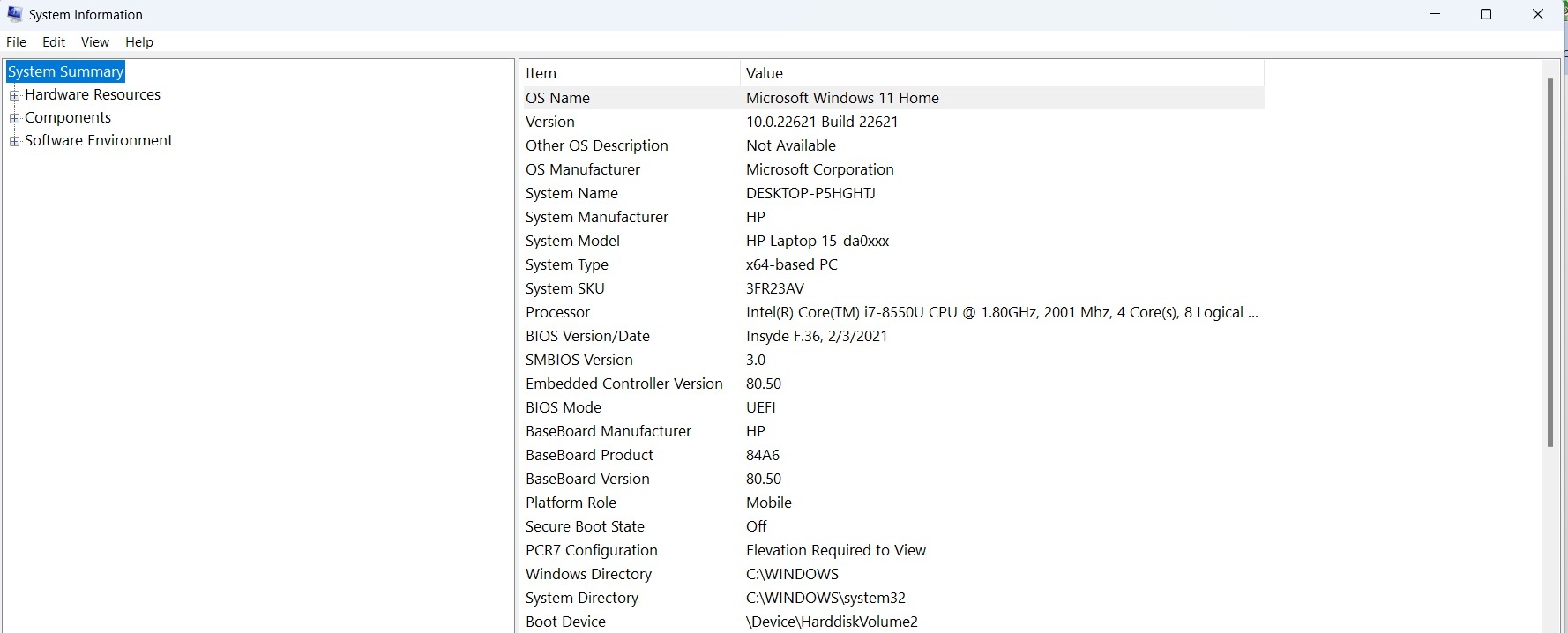Click the Version item
Viewport: 1568px width, 633px height.
pyautogui.click(x=550, y=122)
